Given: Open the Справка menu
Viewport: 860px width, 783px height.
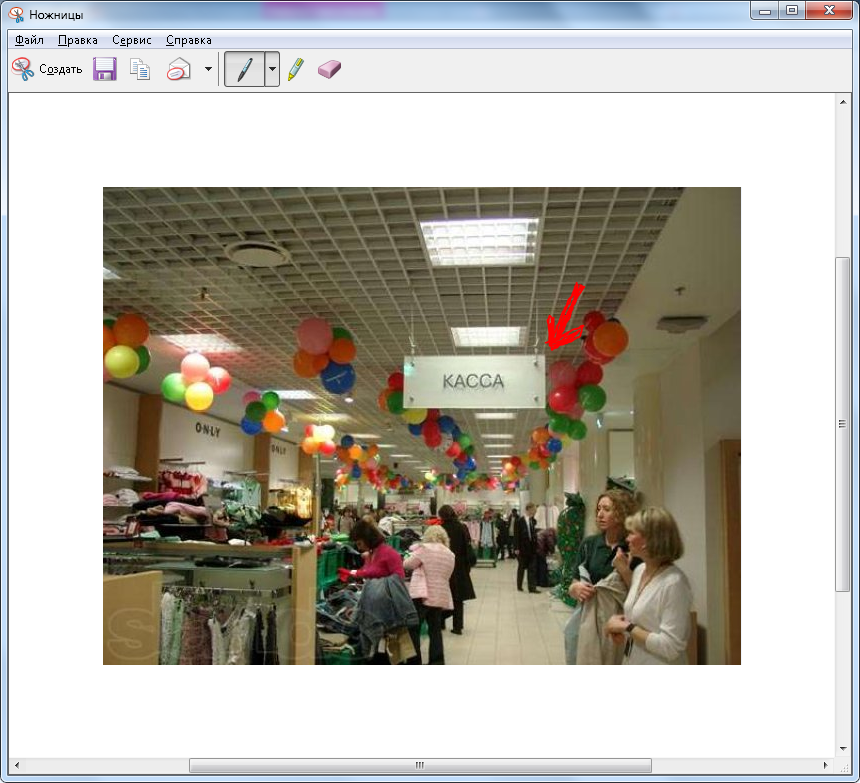Looking at the screenshot, I should (x=188, y=40).
